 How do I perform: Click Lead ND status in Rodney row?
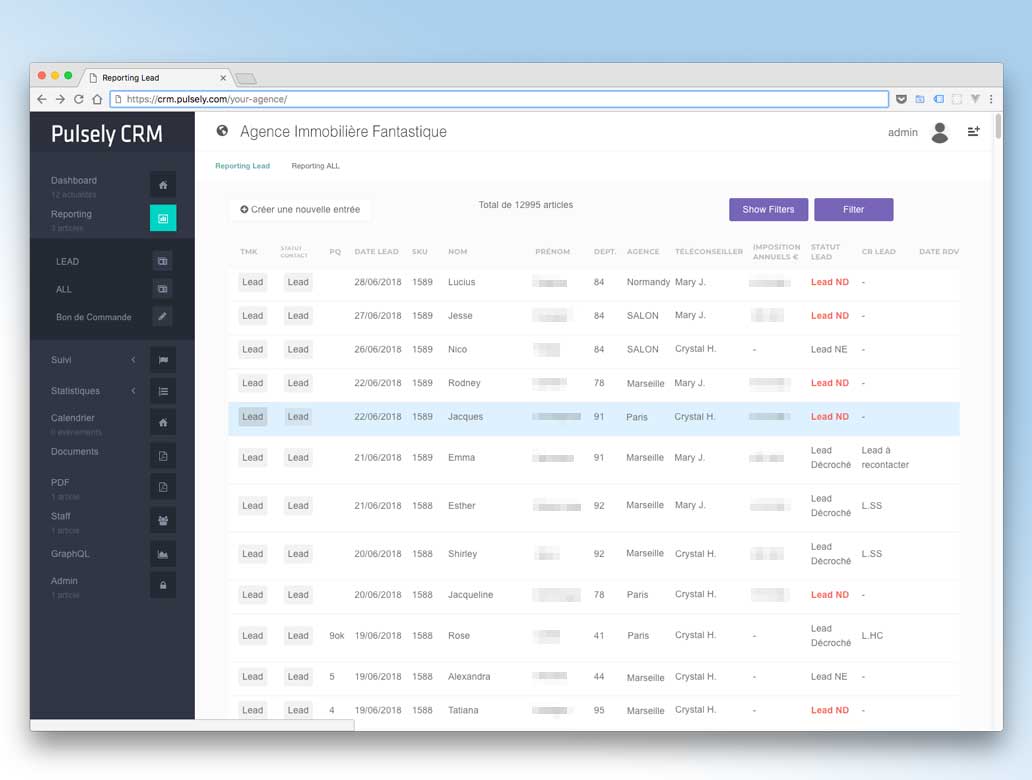tap(829, 382)
